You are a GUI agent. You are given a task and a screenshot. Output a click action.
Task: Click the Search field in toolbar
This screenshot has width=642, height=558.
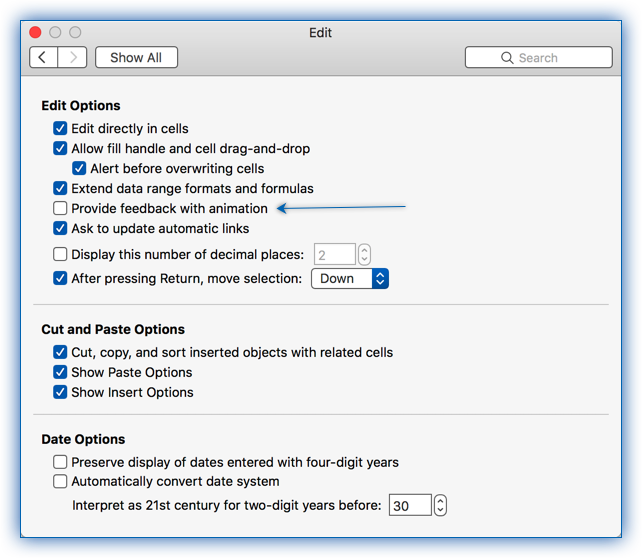(539, 57)
